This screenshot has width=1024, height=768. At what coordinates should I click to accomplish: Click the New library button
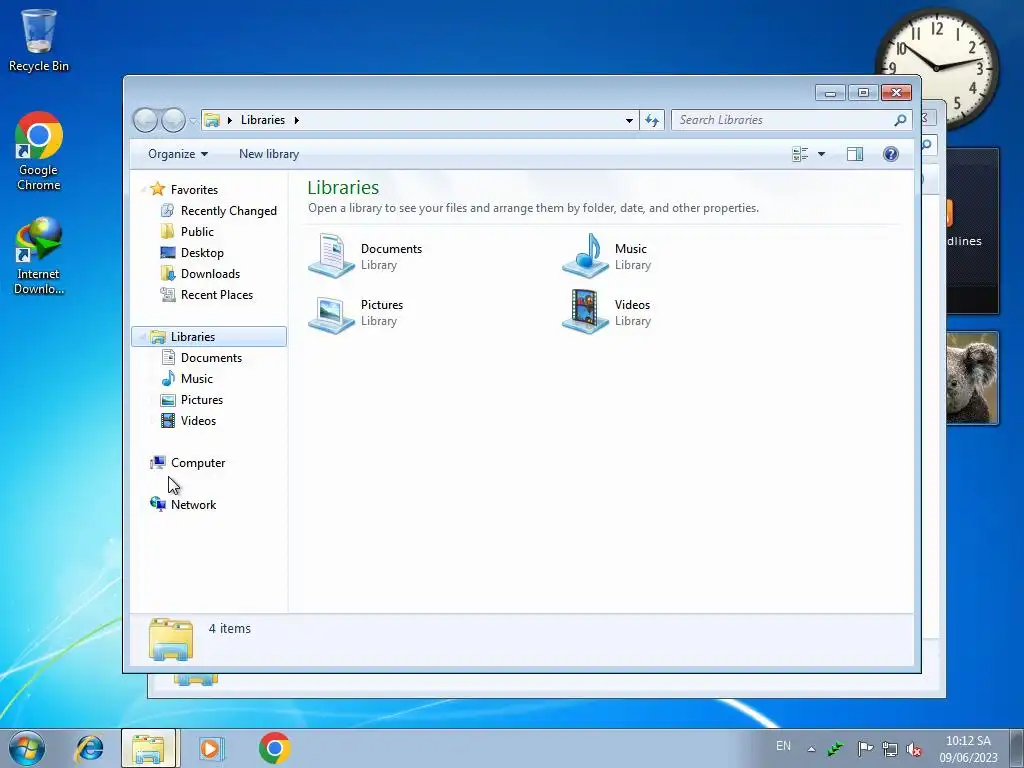[x=269, y=154]
